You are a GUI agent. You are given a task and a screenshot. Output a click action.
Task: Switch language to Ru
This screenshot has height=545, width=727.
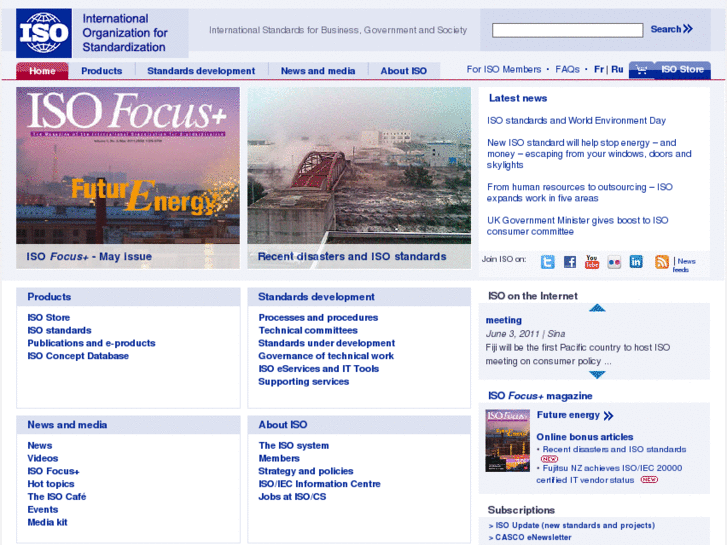tap(617, 69)
